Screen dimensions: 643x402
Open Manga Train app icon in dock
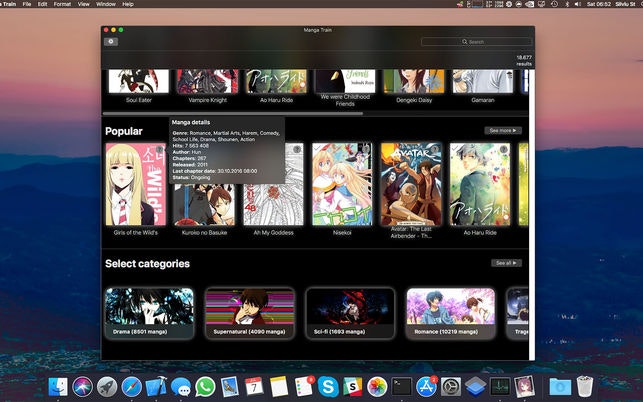[524, 387]
